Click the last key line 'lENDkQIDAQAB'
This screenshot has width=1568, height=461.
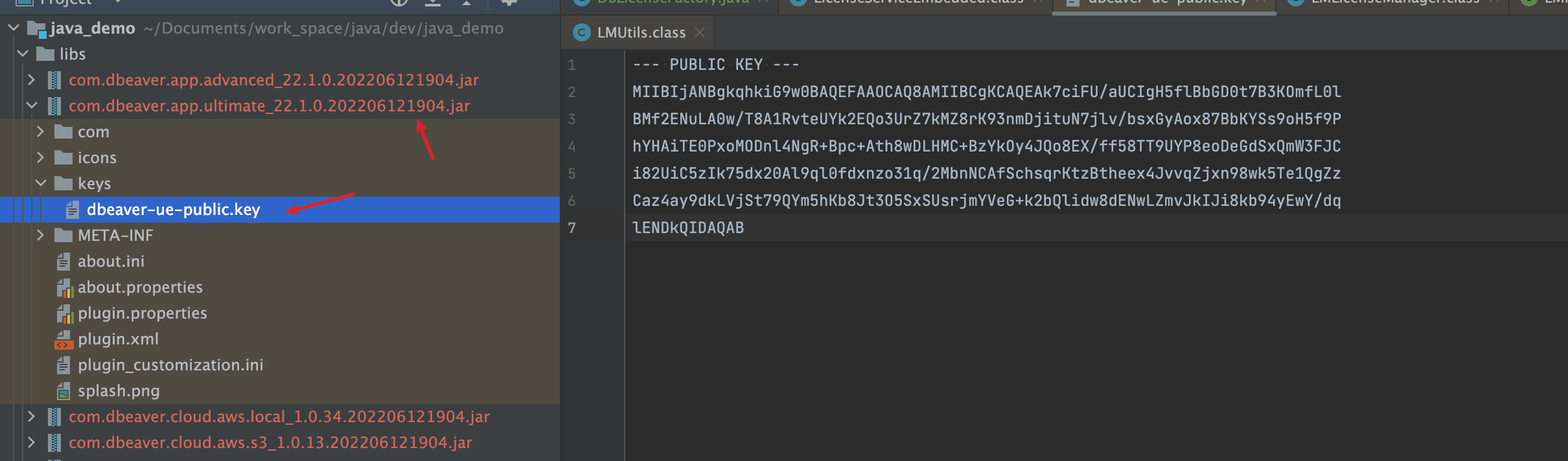[688, 228]
